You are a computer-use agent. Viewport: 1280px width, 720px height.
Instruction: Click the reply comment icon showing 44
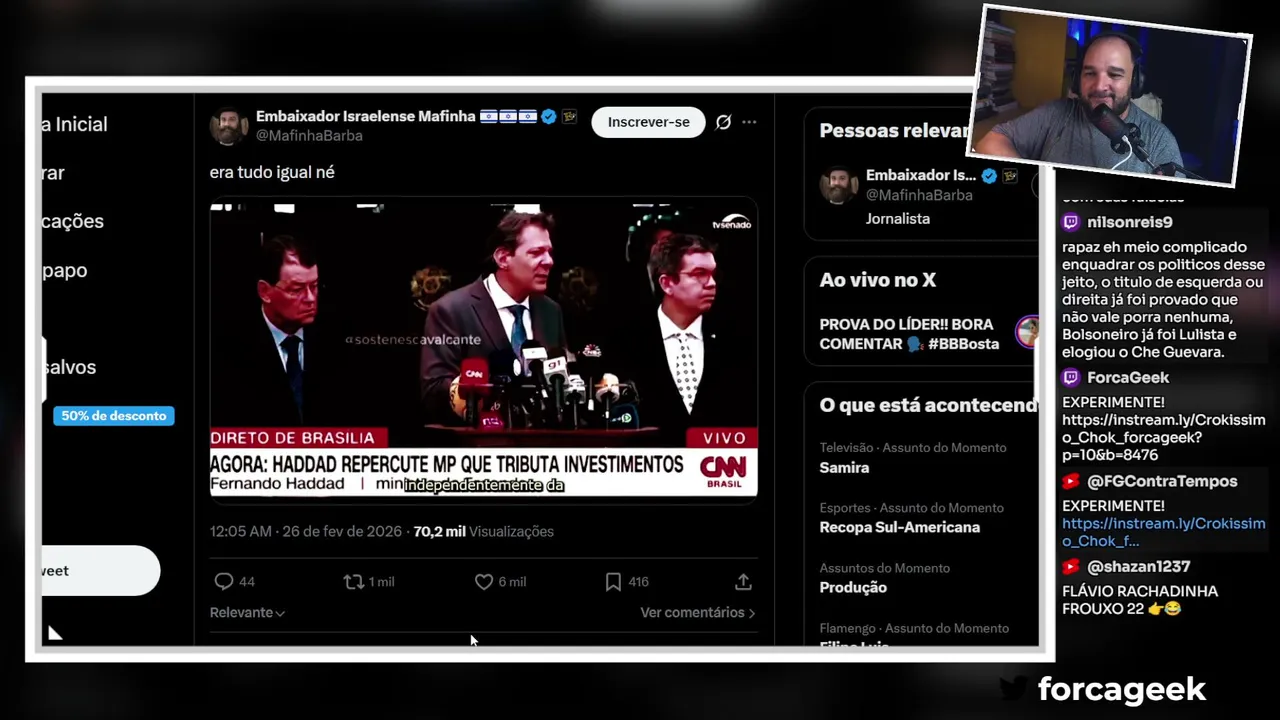pyautogui.click(x=224, y=581)
